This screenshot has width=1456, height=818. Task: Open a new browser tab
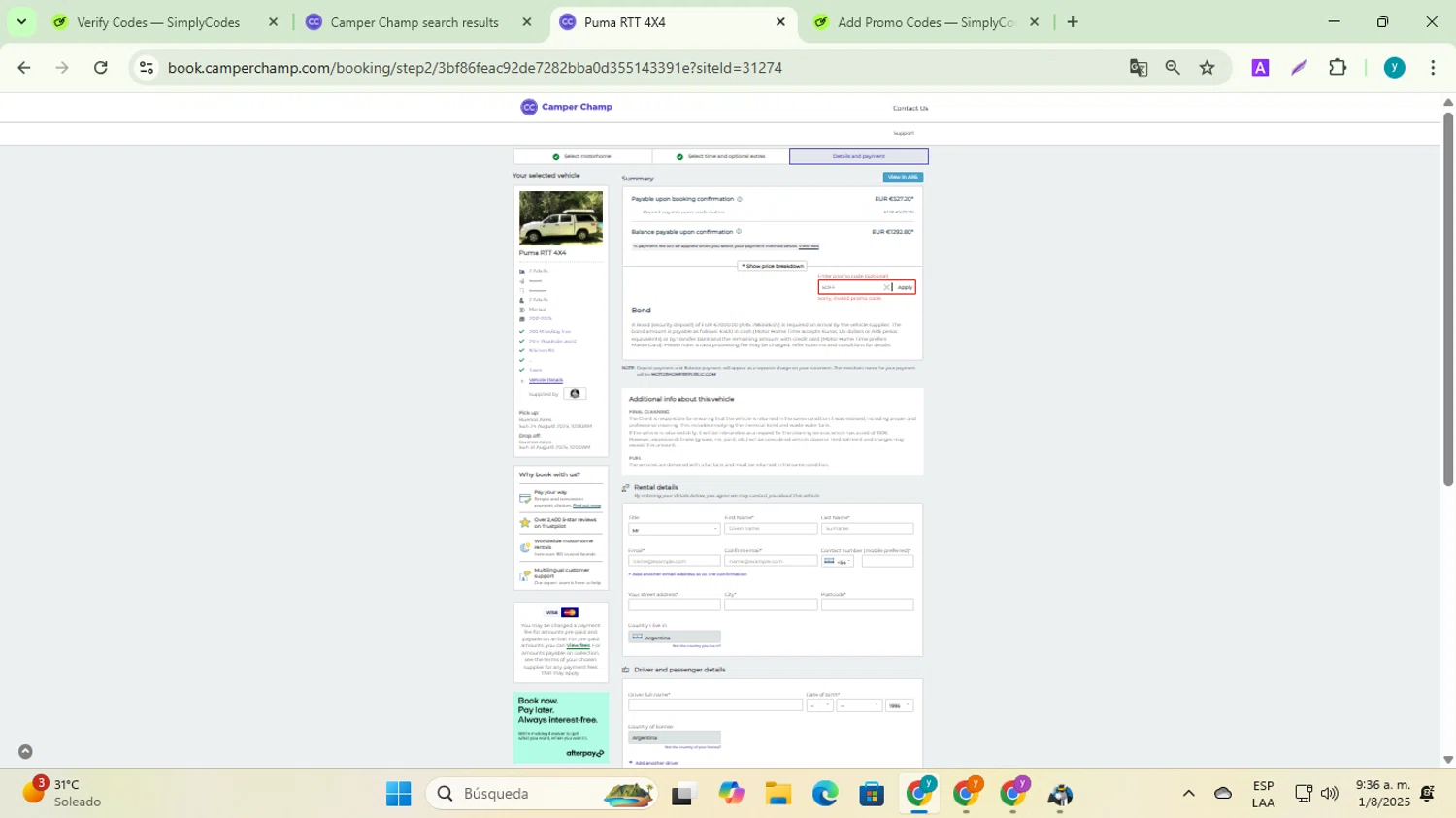tap(1073, 22)
